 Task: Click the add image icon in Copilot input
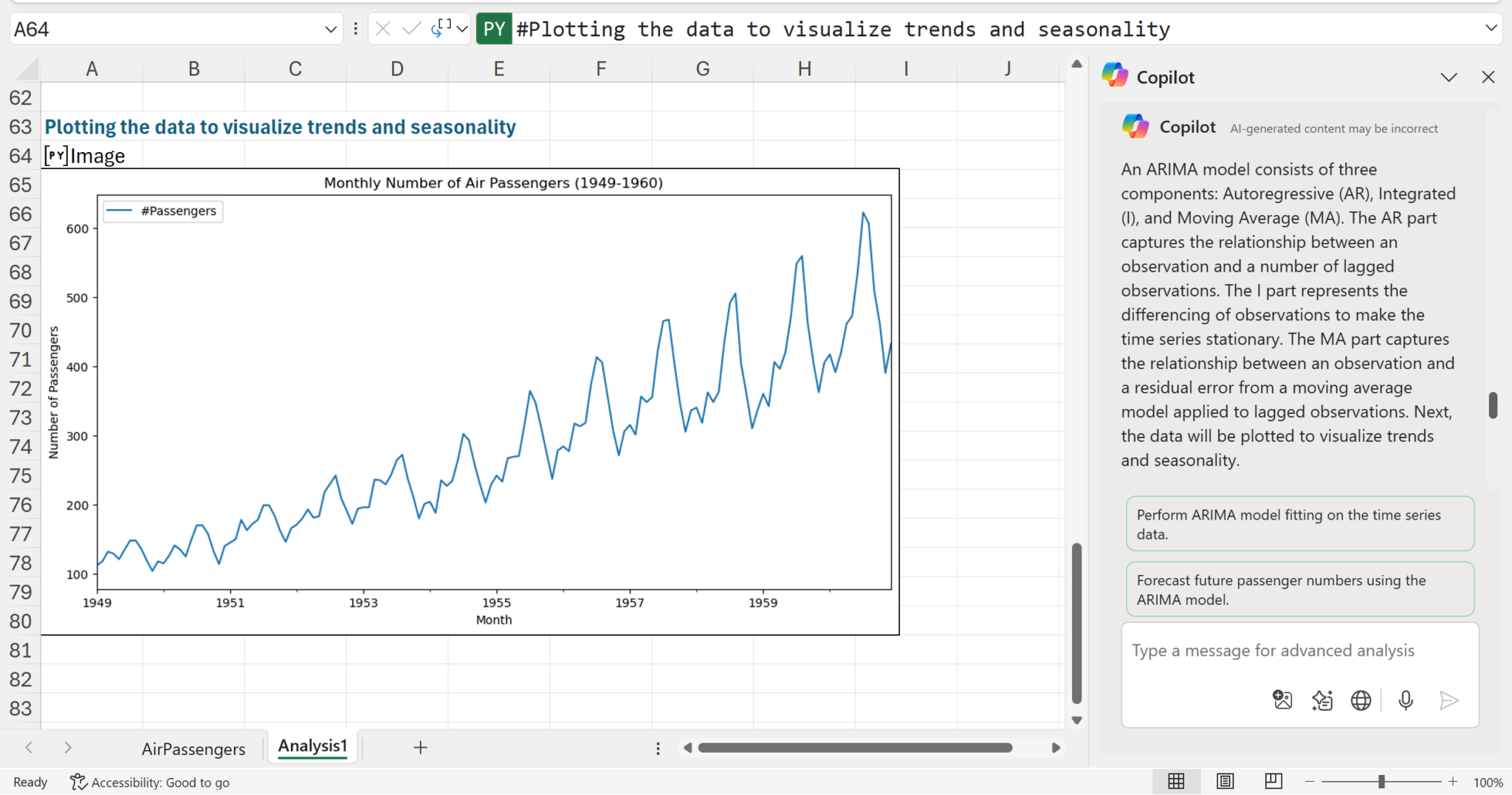click(1282, 700)
